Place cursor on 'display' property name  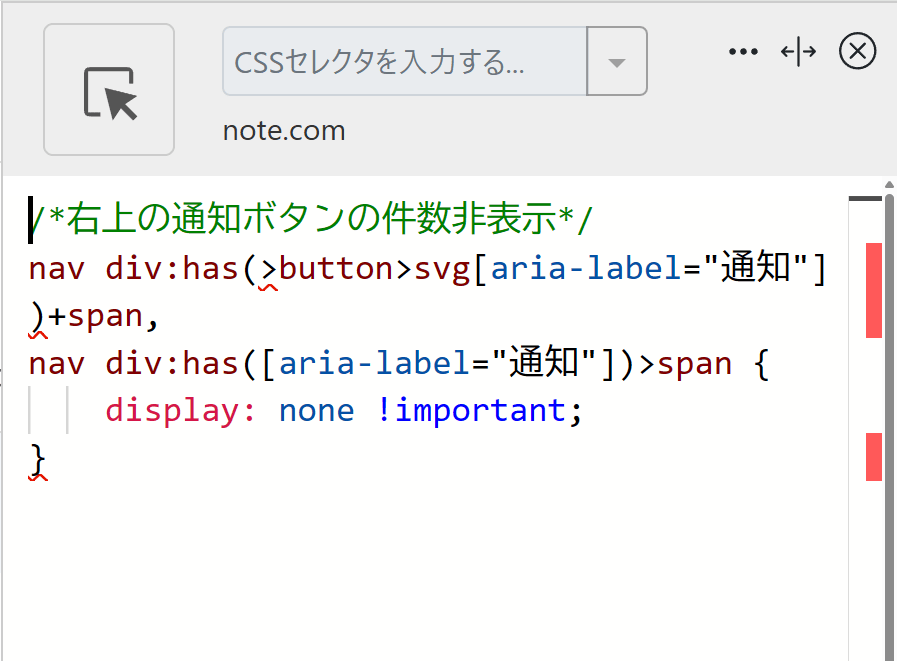[180, 411]
